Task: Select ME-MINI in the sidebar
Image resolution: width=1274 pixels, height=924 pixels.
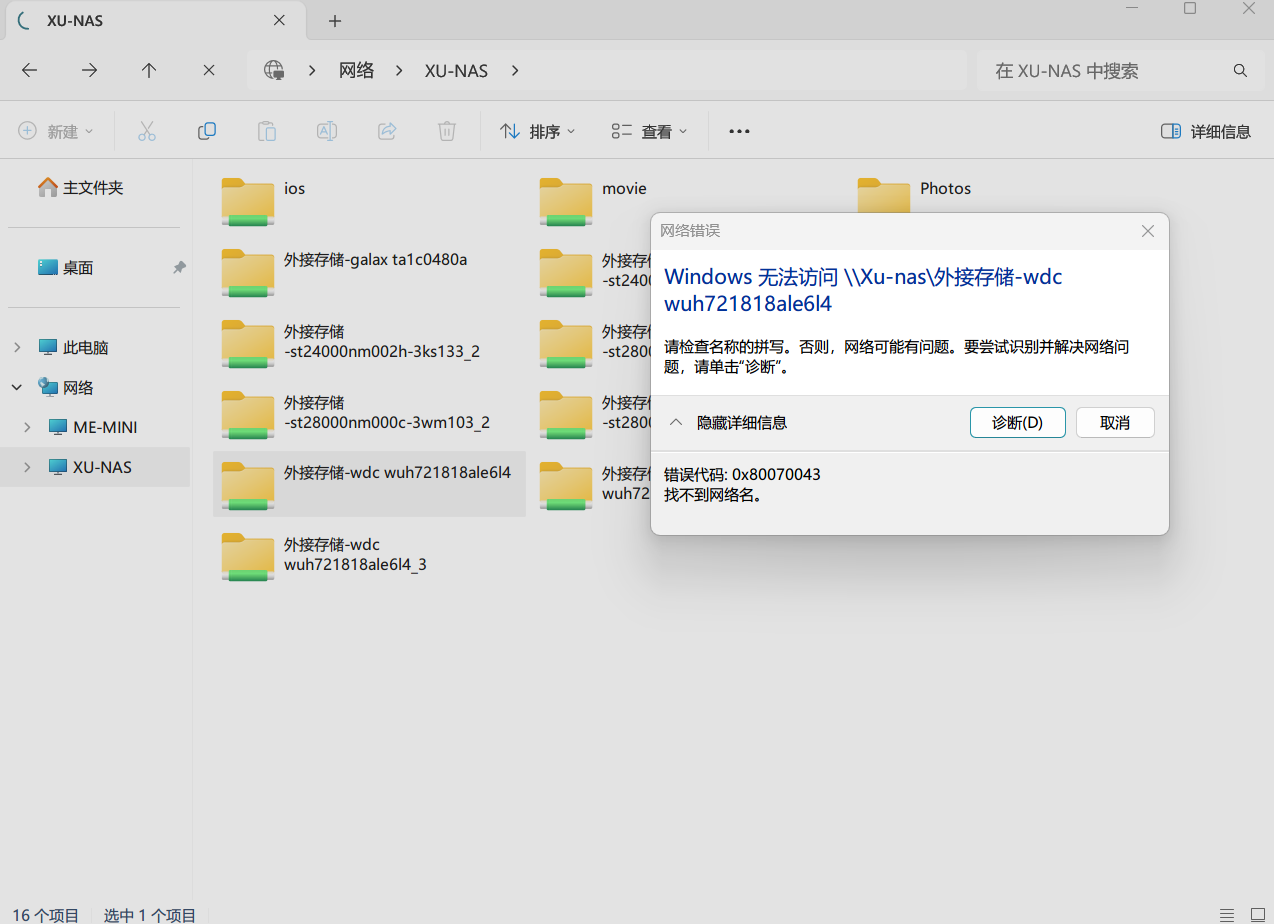Action: coord(94,427)
